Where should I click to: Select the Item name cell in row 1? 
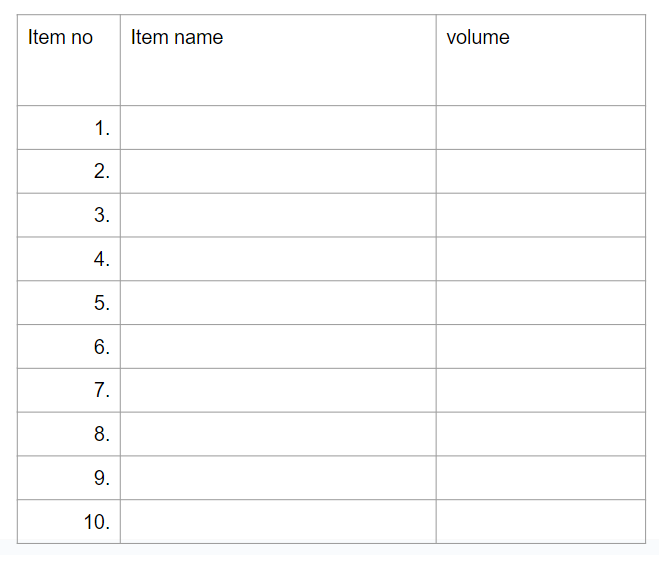[x=278, y=127]
